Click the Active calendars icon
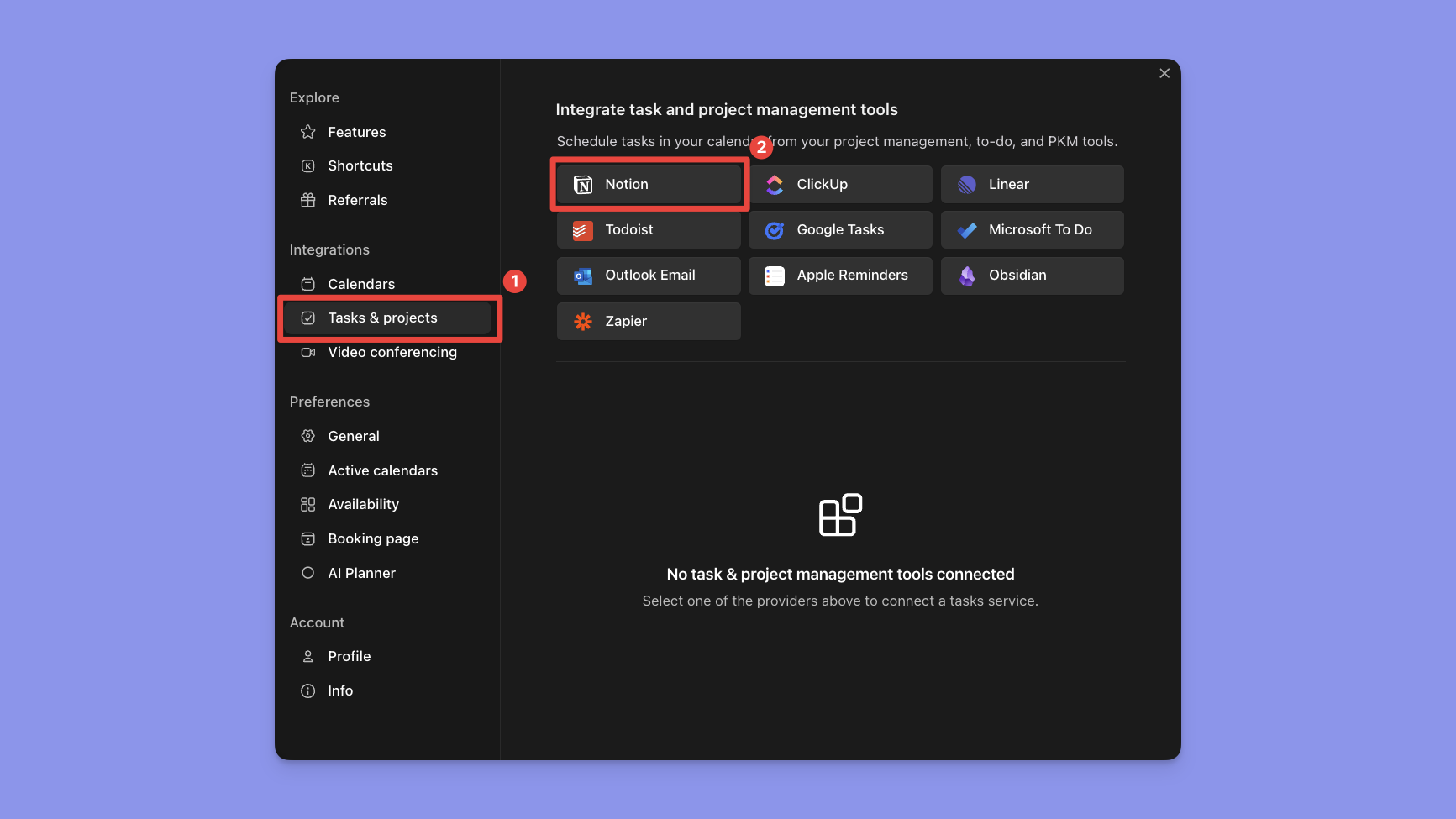This screenshot has height=819, width=1456. [x=308, y=470]
